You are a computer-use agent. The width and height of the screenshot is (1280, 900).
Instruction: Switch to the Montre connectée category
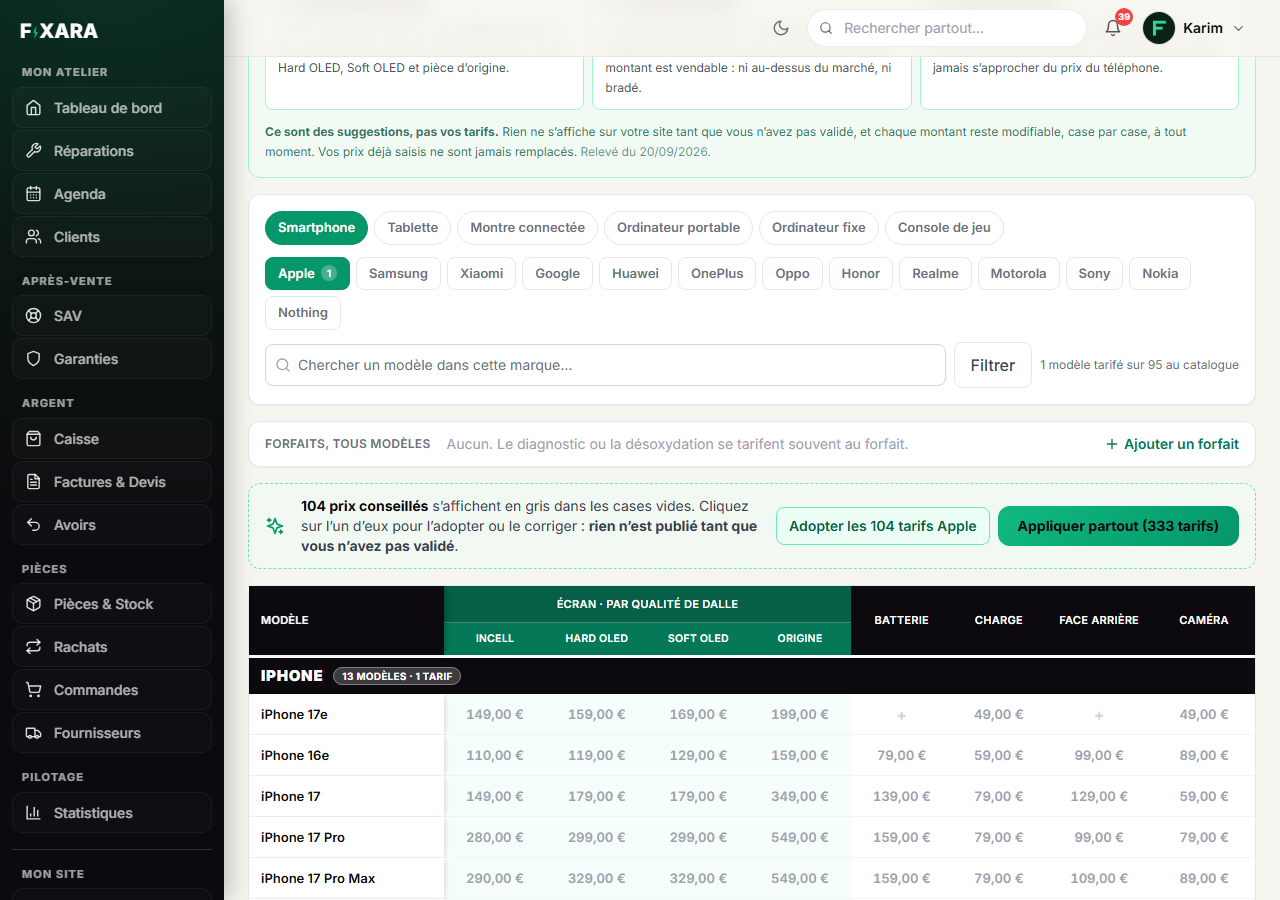click(x=527, y=228)
